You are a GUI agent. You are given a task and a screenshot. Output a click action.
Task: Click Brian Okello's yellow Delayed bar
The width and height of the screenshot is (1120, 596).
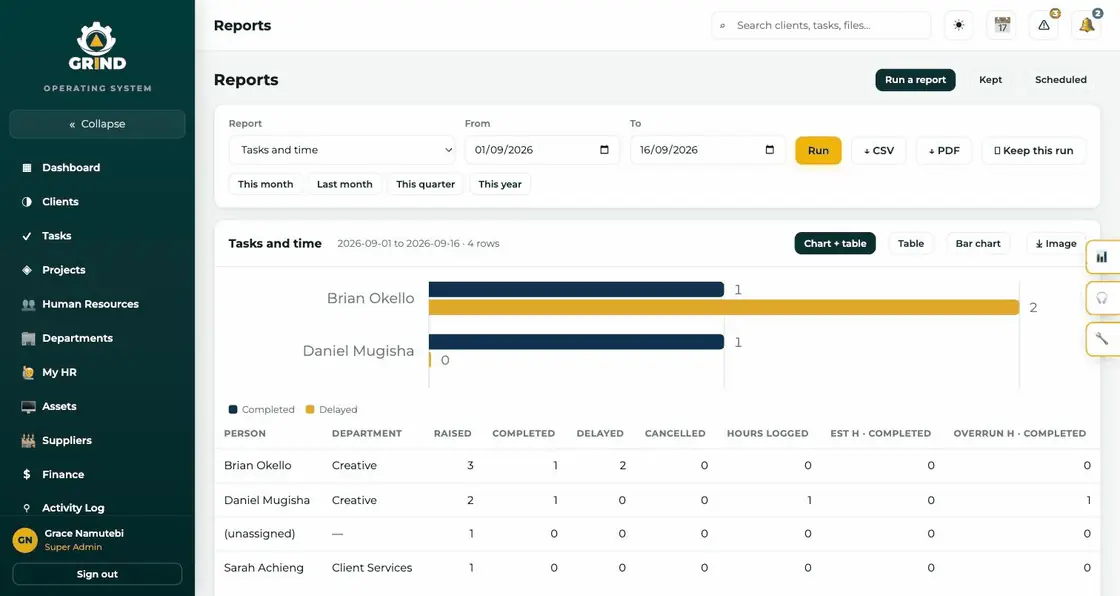[x=724, y=307]
